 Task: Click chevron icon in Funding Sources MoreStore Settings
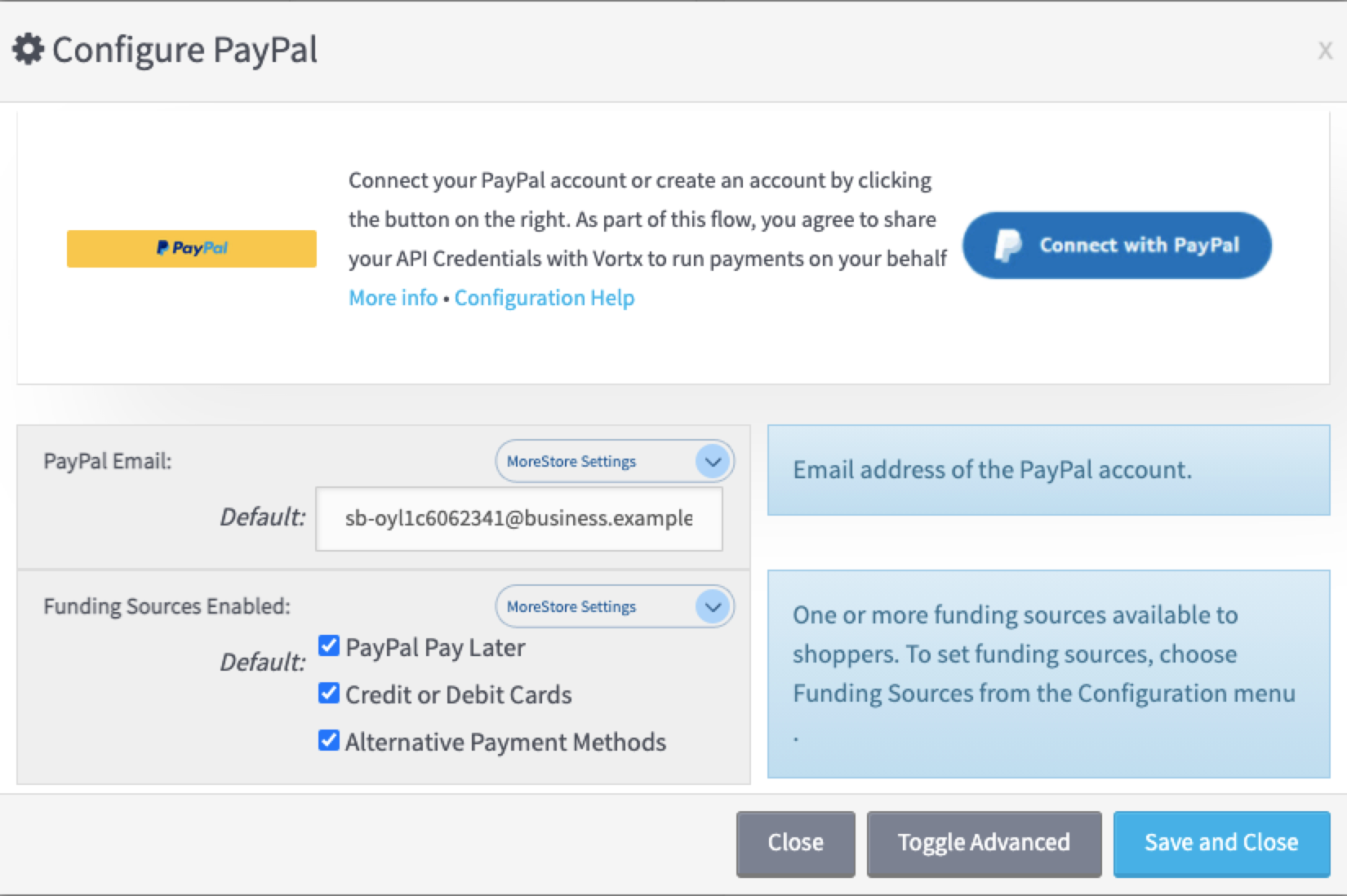(x=713, y=607)
